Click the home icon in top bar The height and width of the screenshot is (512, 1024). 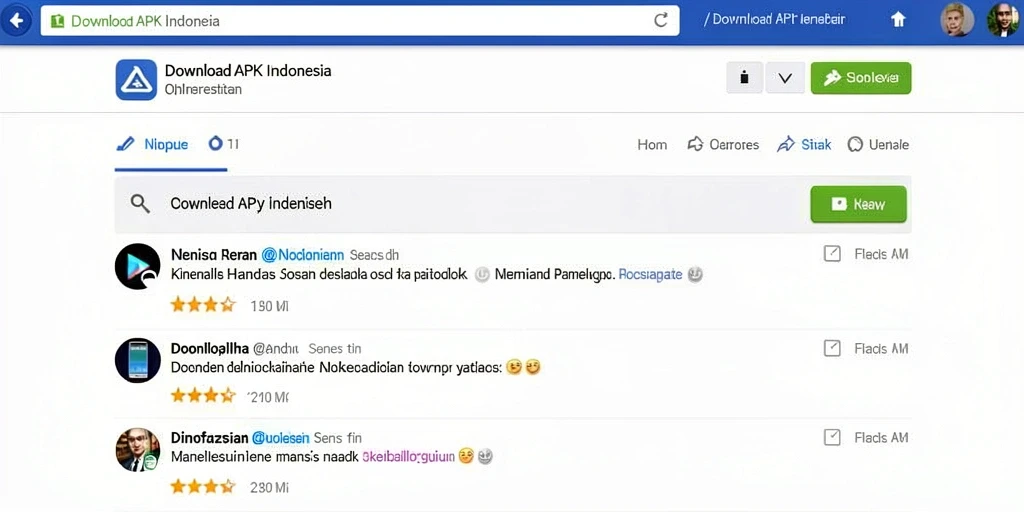(899, 20)
